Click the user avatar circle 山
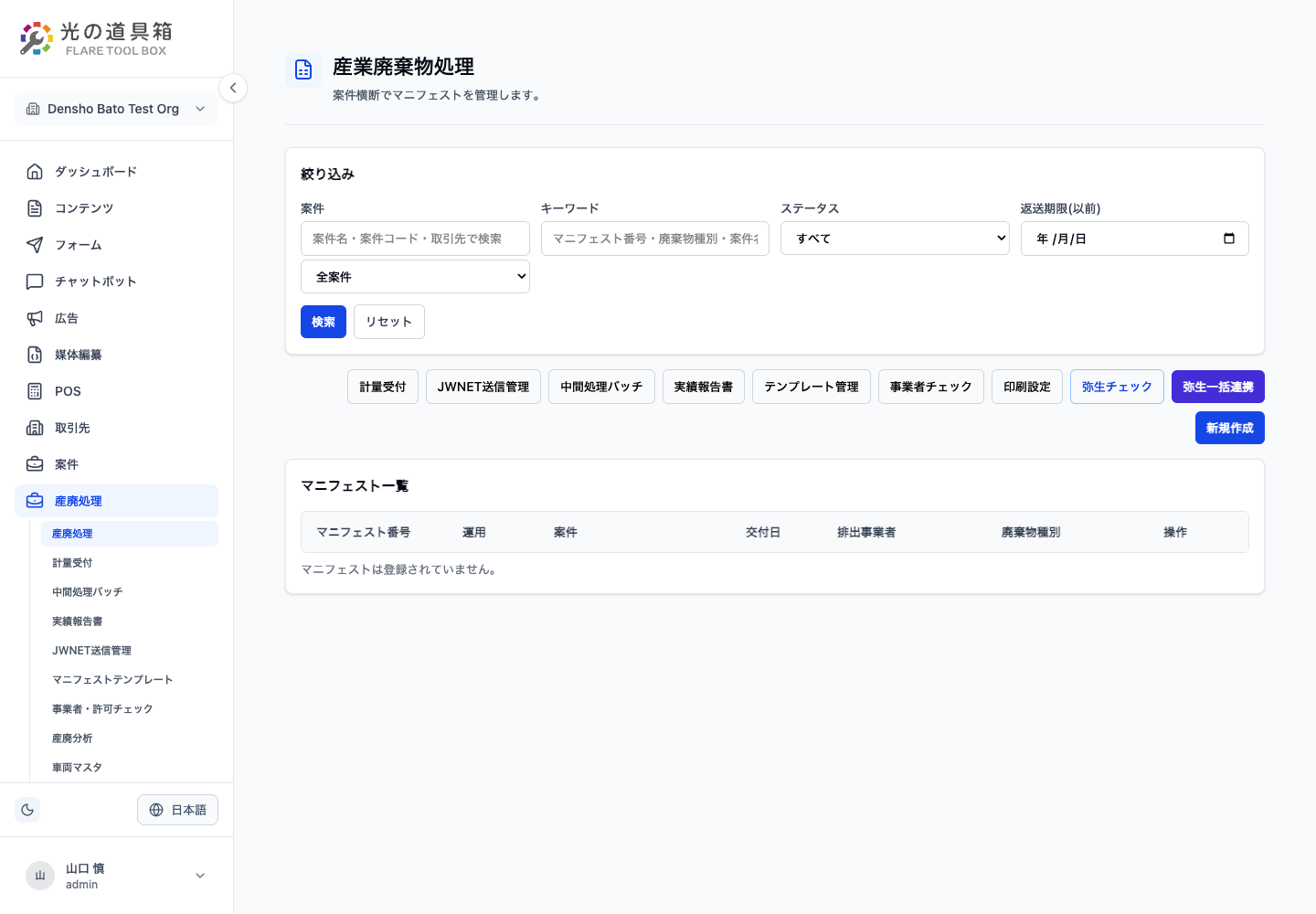 40,876
